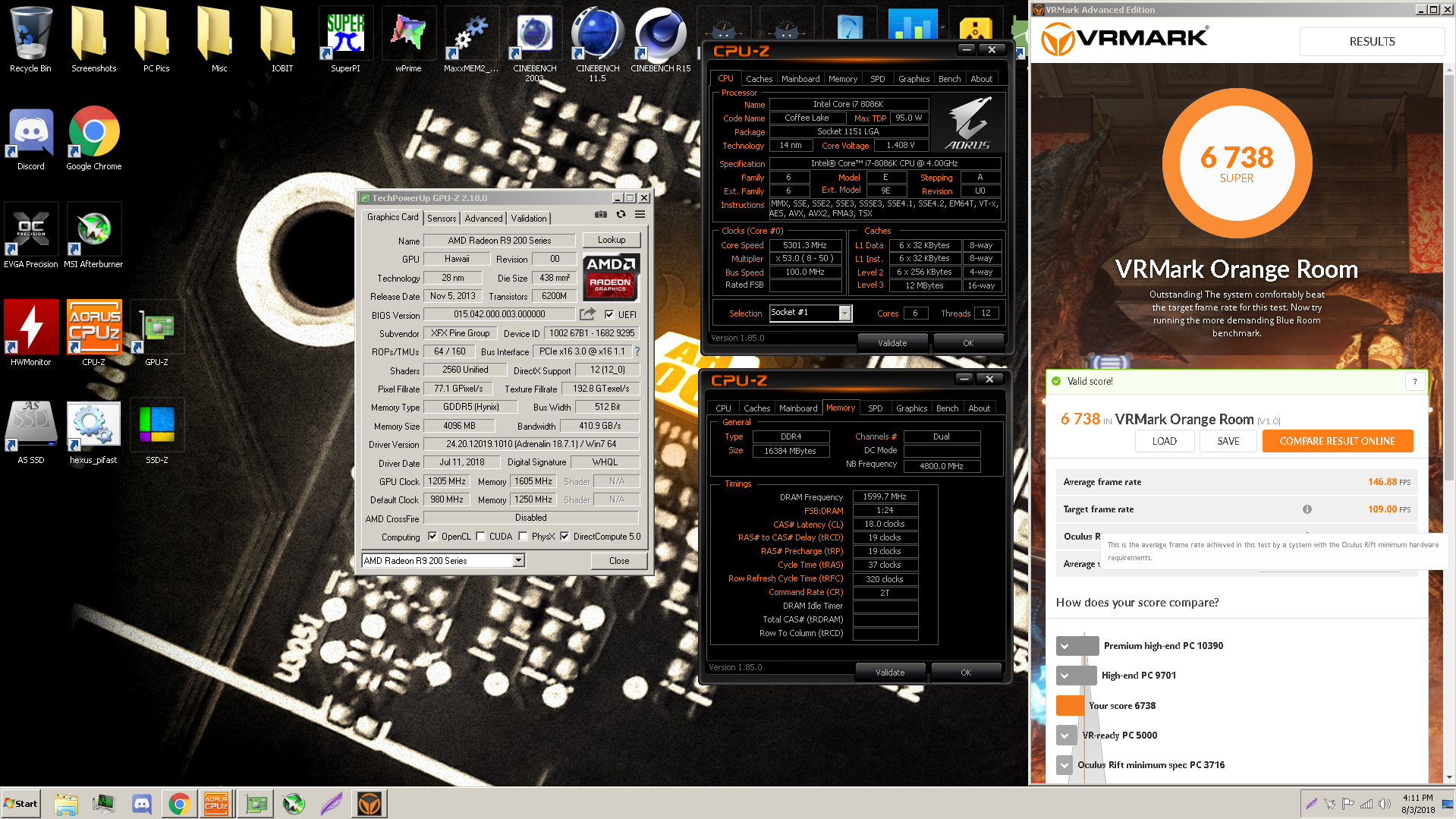Click BIOS version share/export icon in GPU-Z

click(x=587, y=314)
